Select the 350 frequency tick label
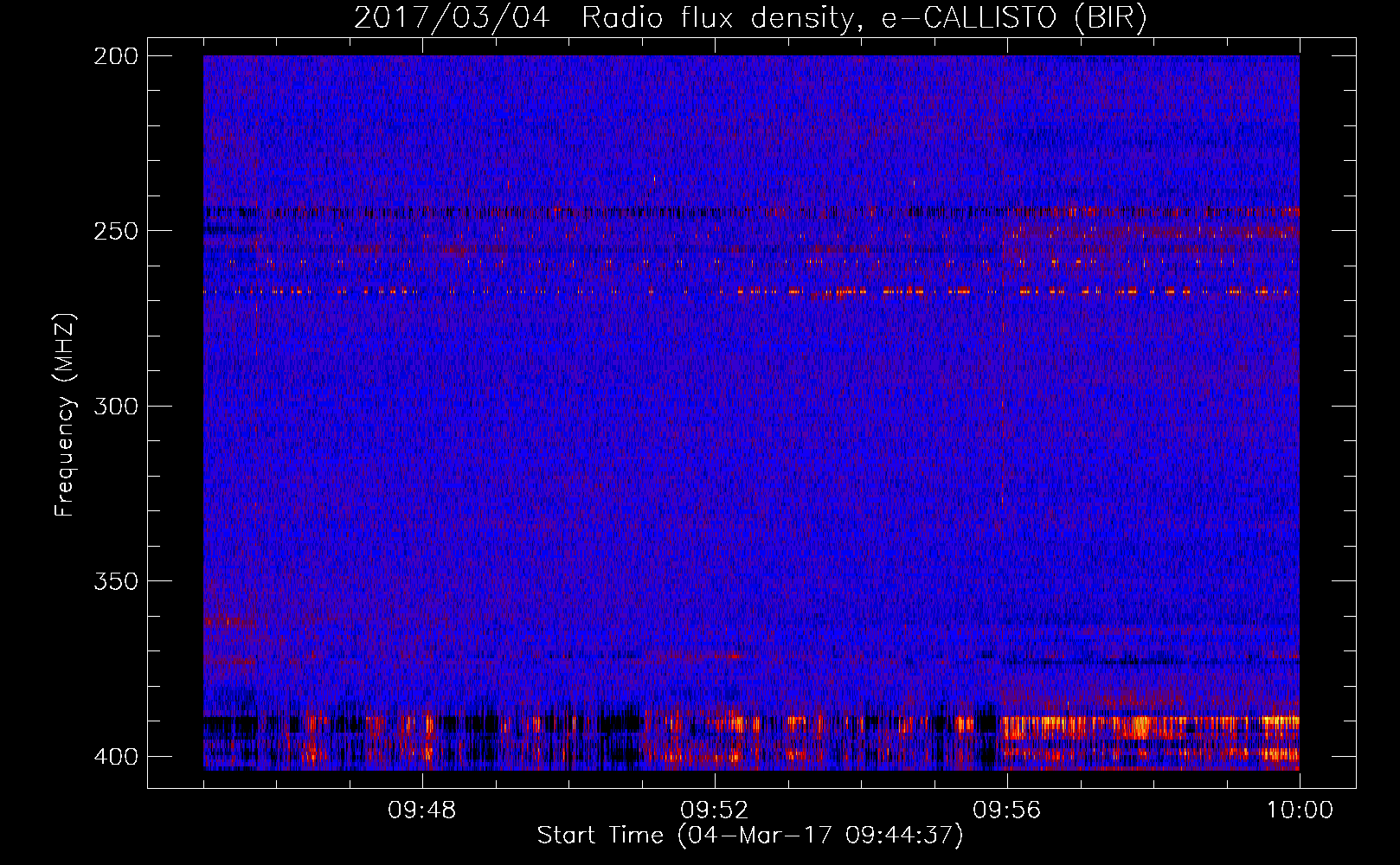1400x865 pixels. point(115,581)
